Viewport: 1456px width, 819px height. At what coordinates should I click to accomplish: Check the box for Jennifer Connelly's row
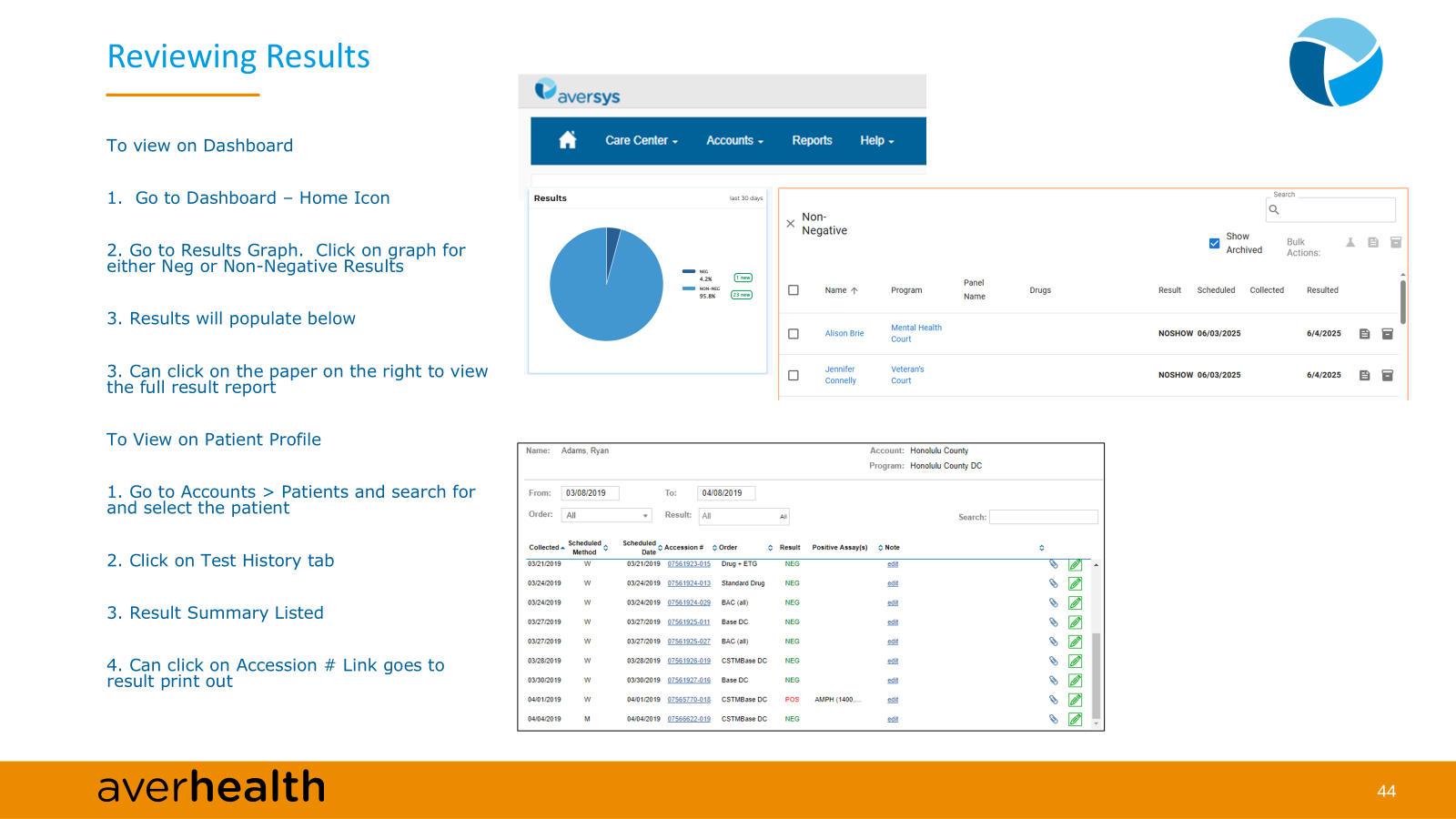point(794,375)
